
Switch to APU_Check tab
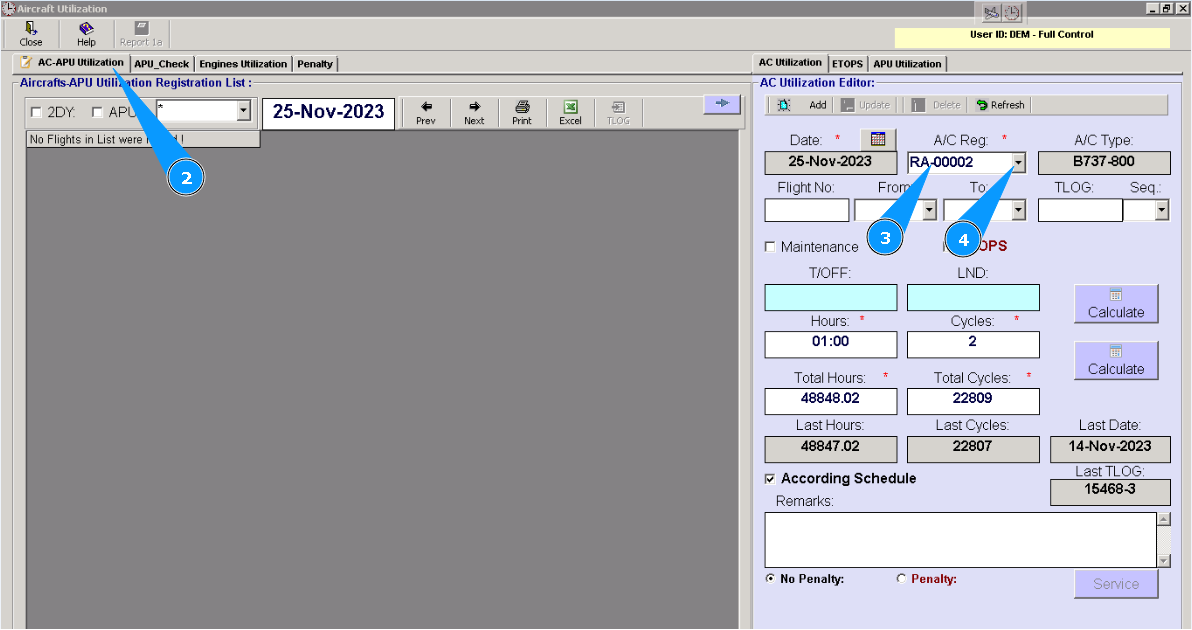click(x=162, y=64)
